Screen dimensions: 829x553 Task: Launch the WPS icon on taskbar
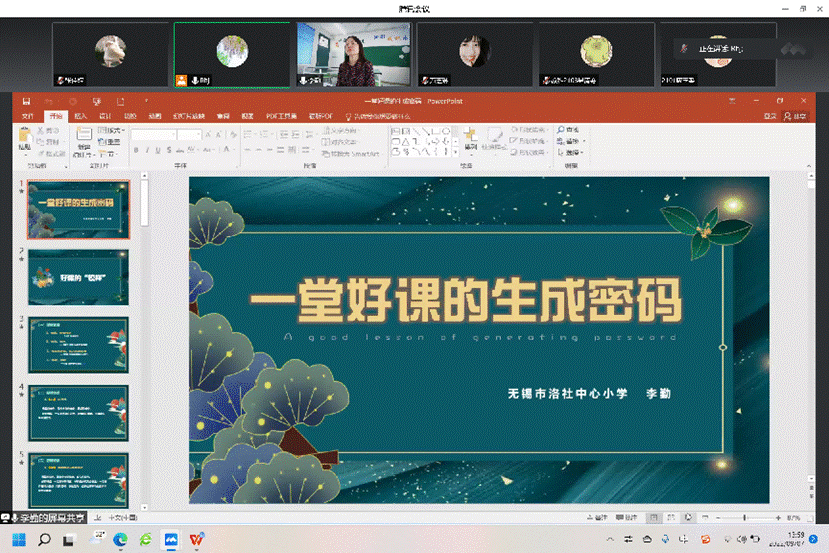pyautogui.click(x=197, y=539)
